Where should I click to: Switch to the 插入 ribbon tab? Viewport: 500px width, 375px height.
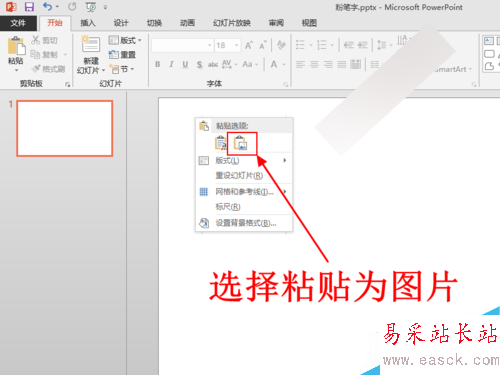pyautogui.click(x=88, y=23)
